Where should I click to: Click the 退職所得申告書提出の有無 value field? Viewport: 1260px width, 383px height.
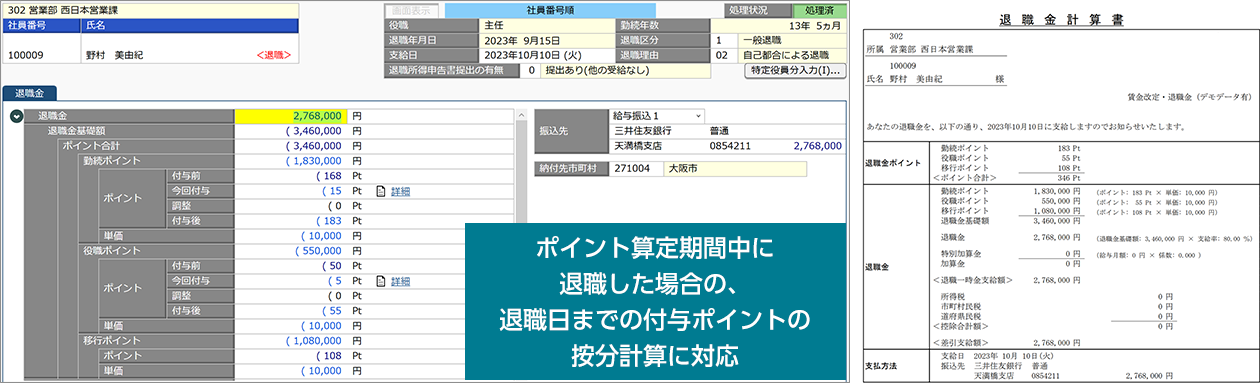point(532,71)
